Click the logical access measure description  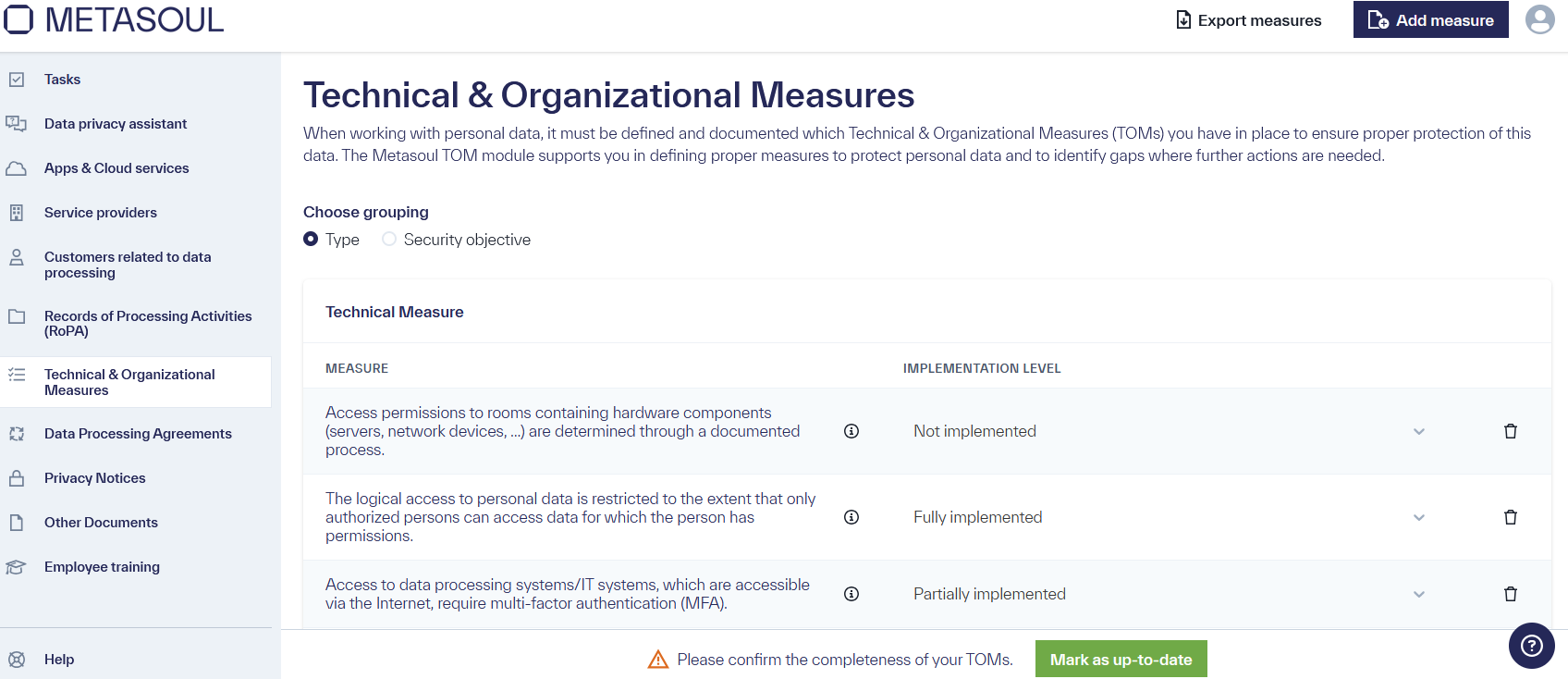570,517
